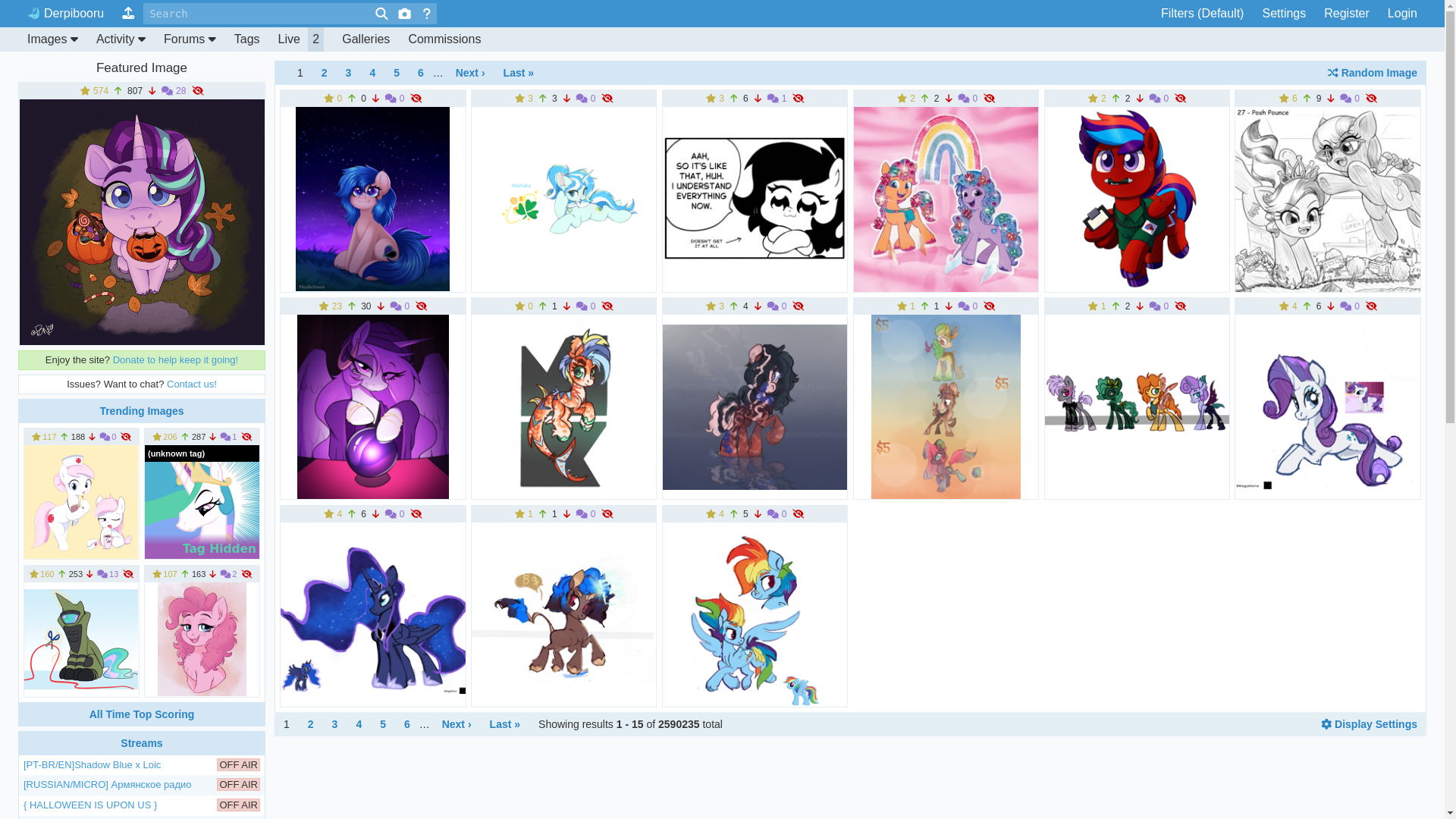Go to Next page in the top pagination

pyautogui.click(x=470, y=73)
